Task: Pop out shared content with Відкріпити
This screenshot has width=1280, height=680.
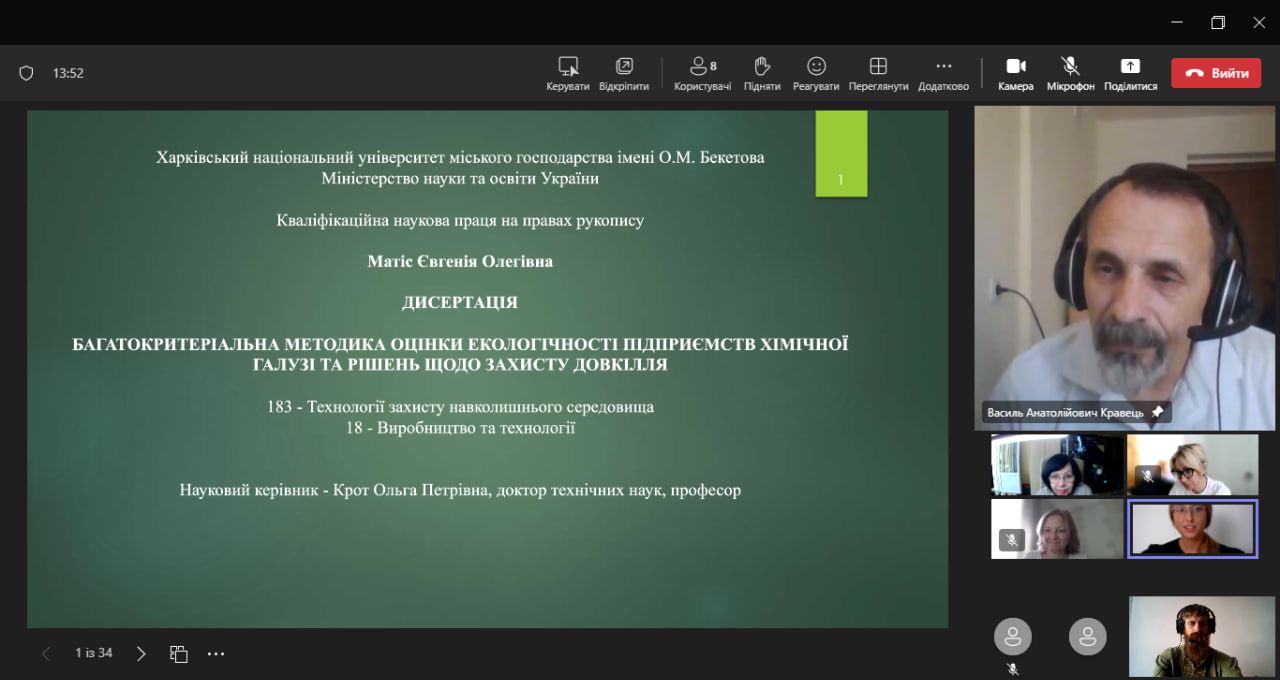Action: coord(624,67)
